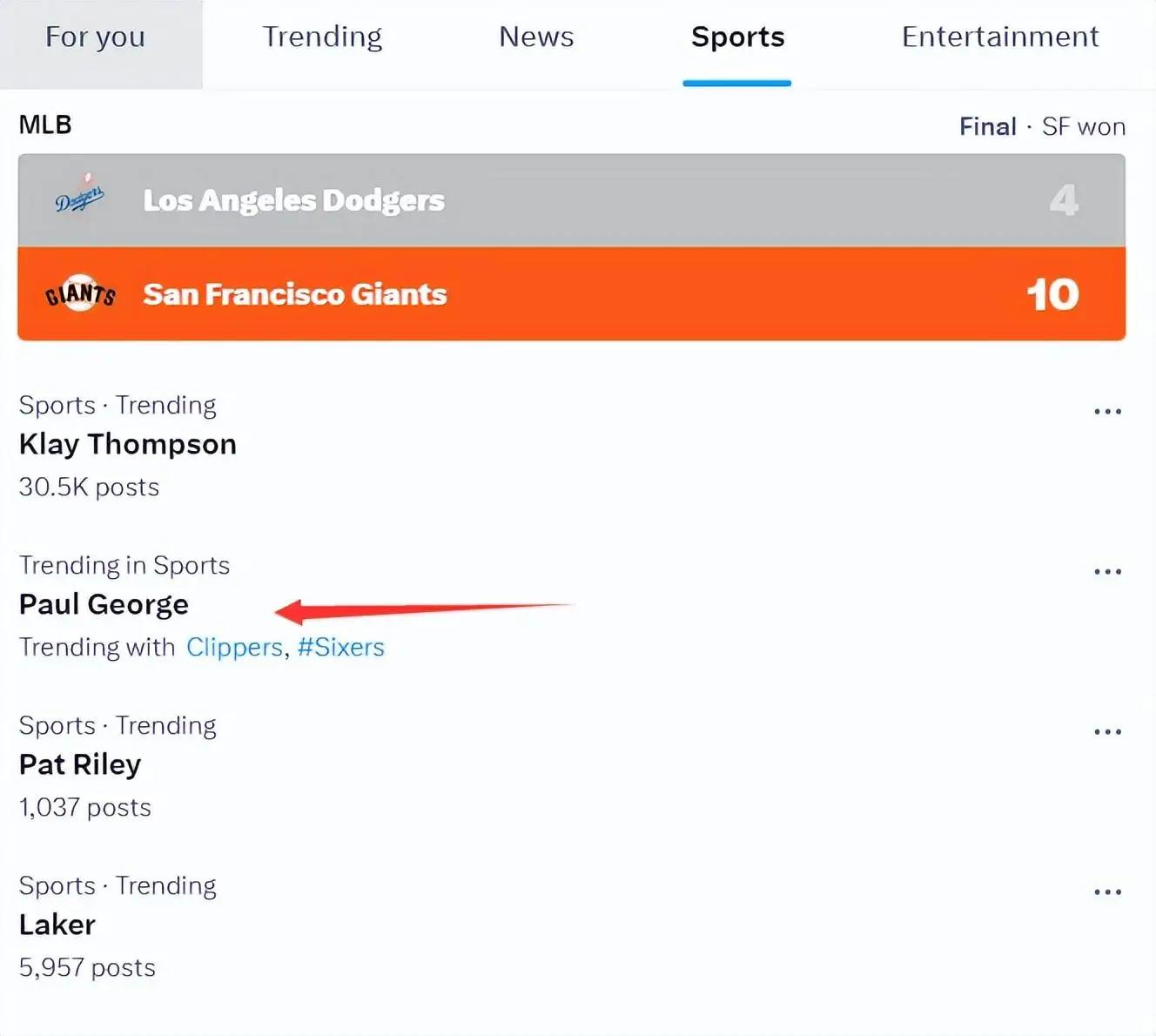Screen dimensions: 1156x1036
Task: Open the Pat Riley trending topic
Action: (x=80, y=764)
